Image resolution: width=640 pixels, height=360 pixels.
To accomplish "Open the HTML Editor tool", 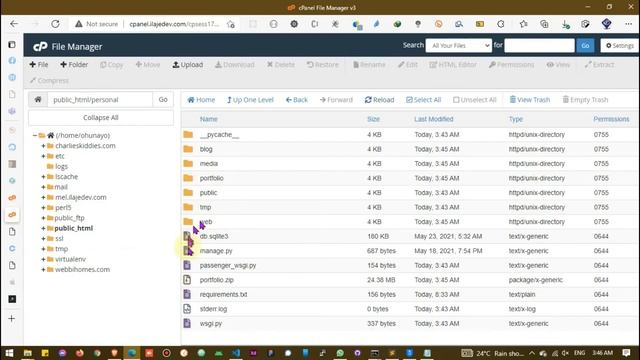I will pyautogui.click(x=453, y=64).
